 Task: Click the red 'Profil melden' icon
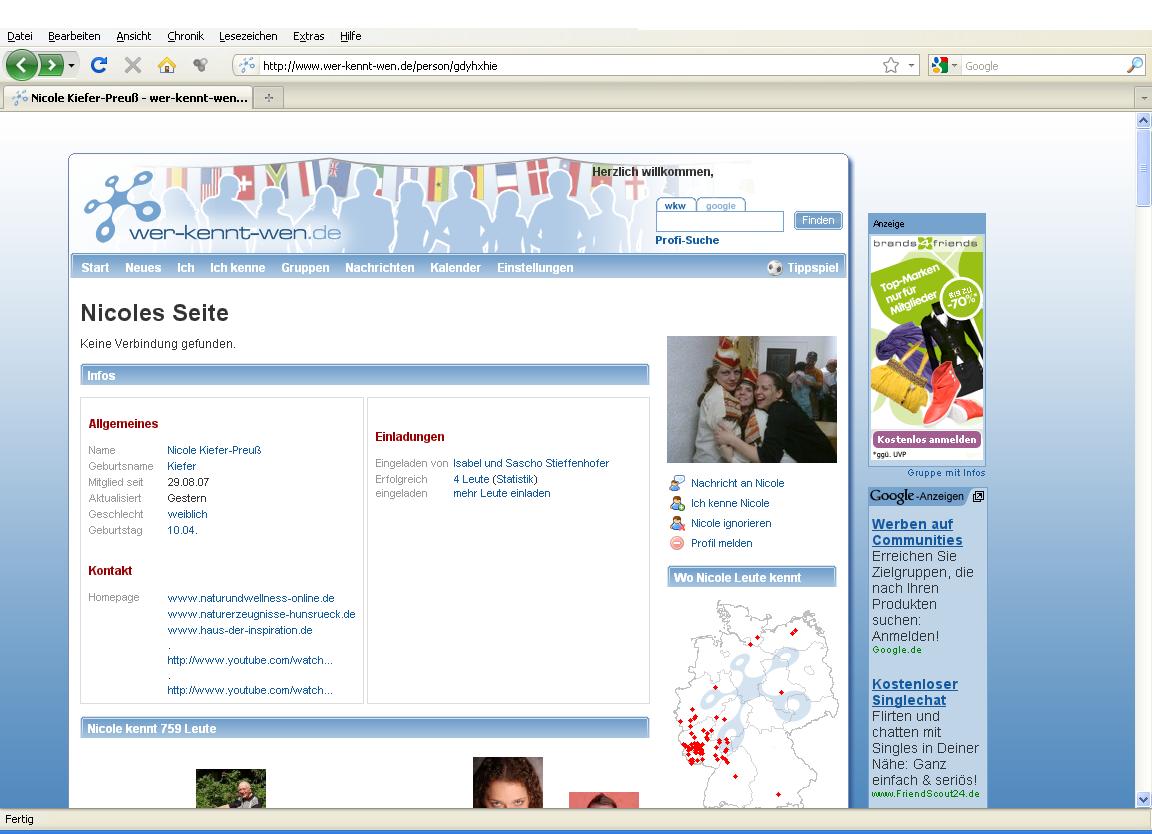677,544
